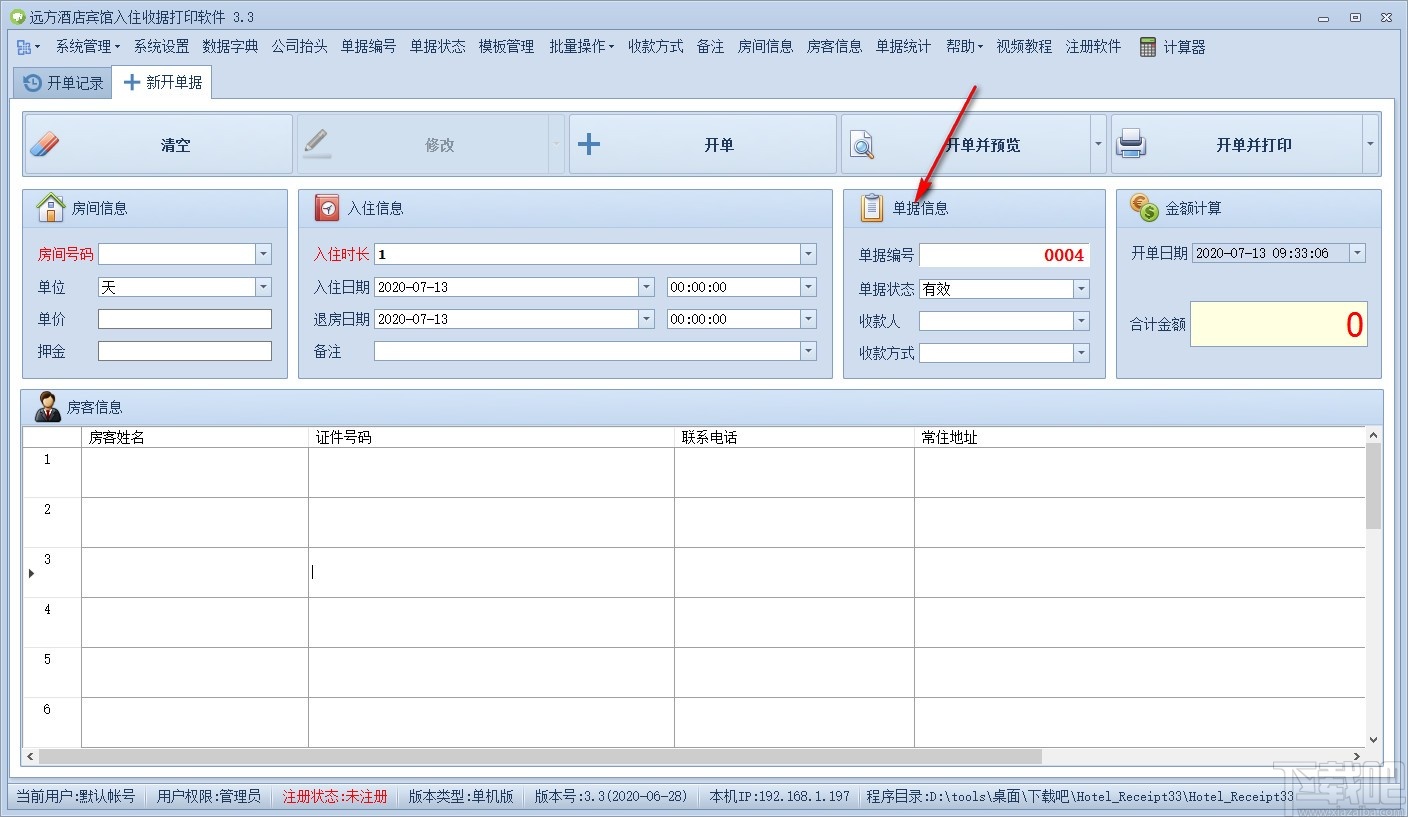Expand the 单位 dropdown showing 天

[x=264, y=287]
